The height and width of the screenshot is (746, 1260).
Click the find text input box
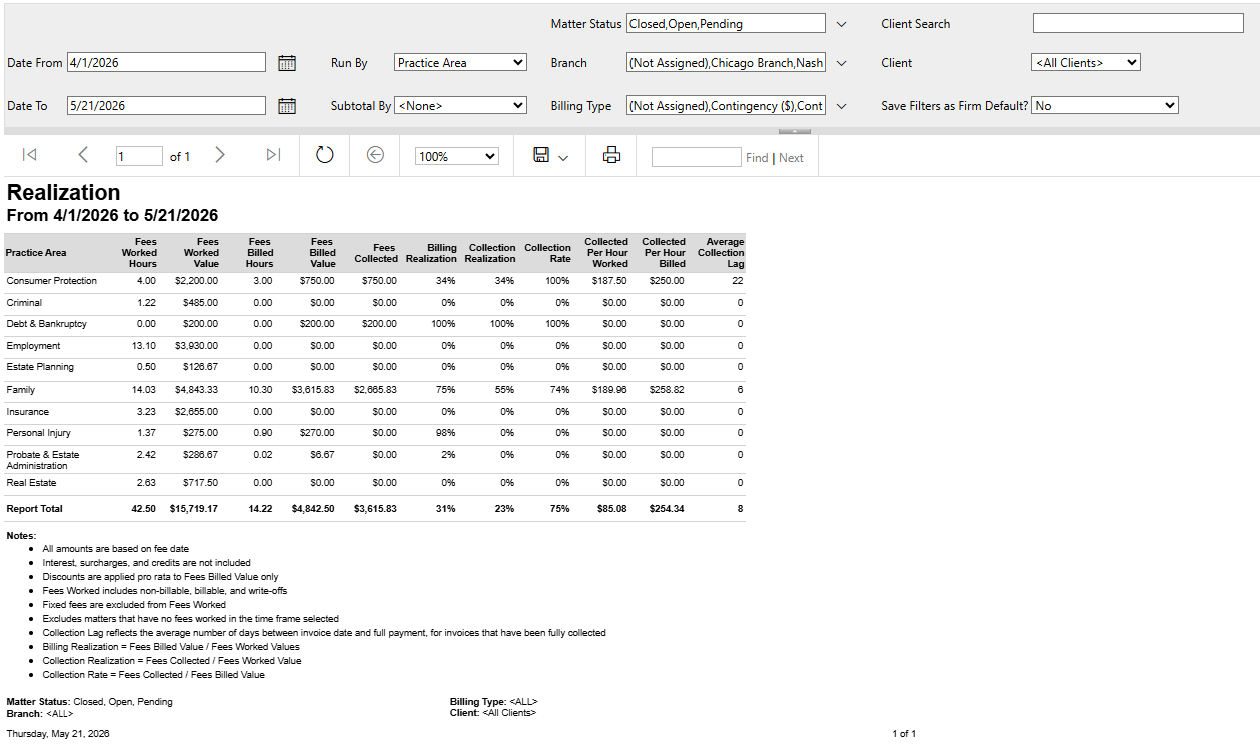pos(696,157)
